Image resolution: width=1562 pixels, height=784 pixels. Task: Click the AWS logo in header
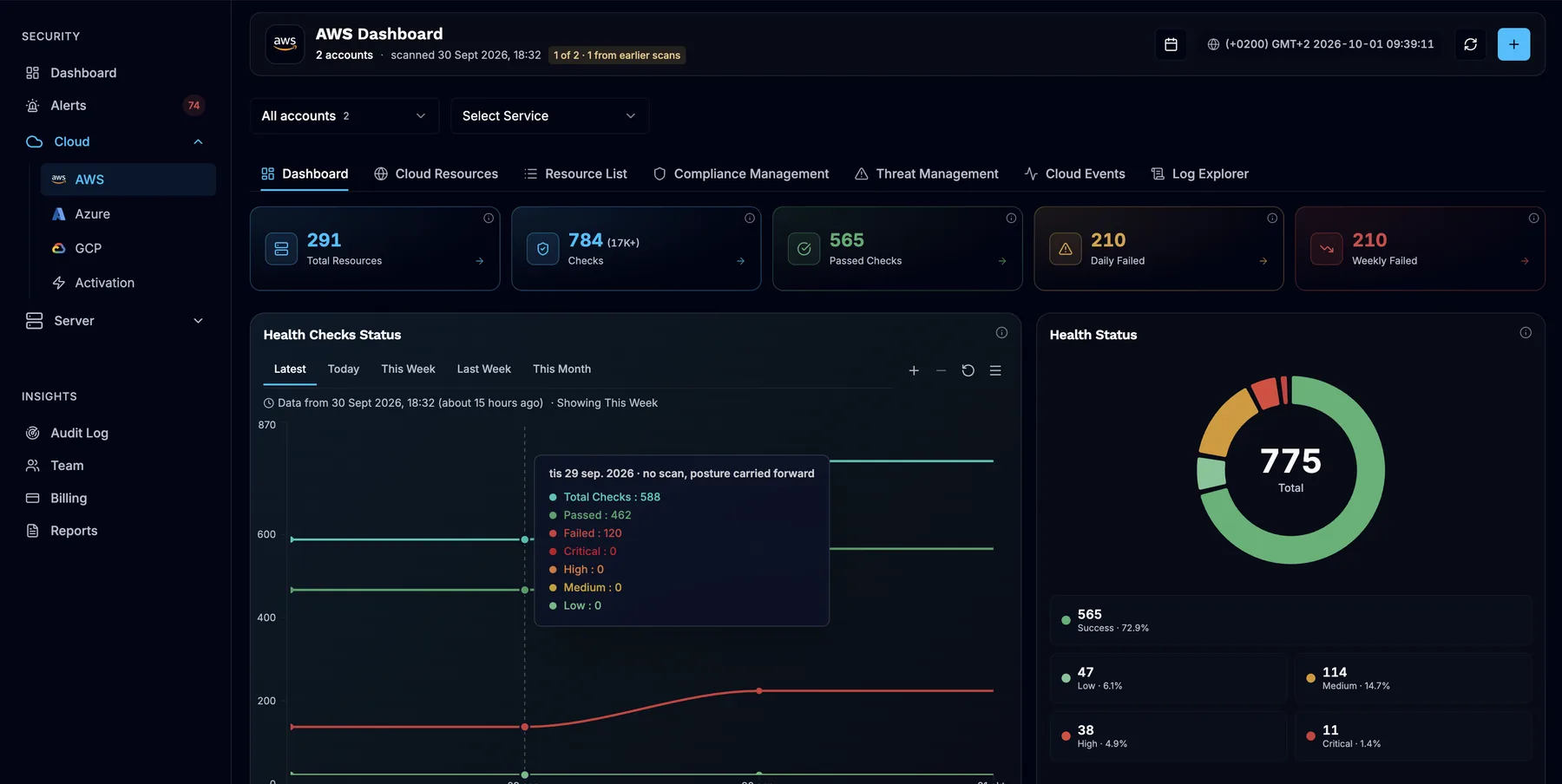pyautogui.click(x=285, y=44)
